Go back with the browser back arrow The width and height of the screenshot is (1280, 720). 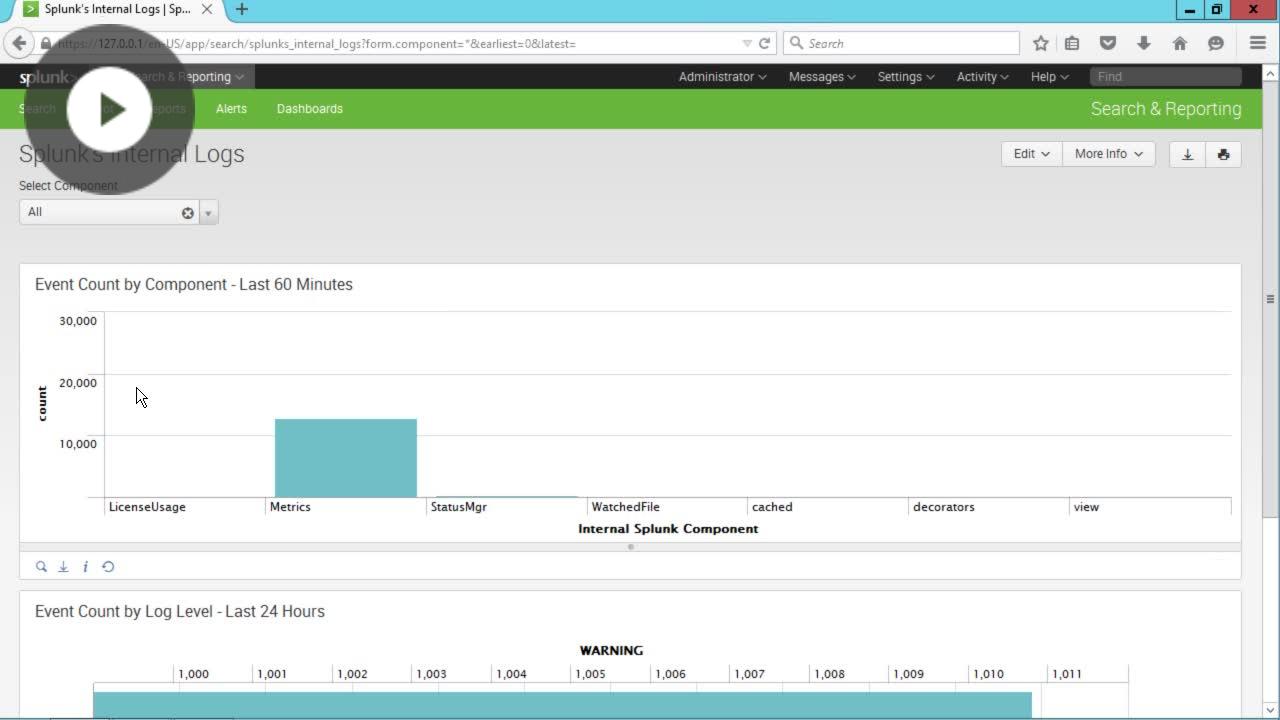click(19, 43)
